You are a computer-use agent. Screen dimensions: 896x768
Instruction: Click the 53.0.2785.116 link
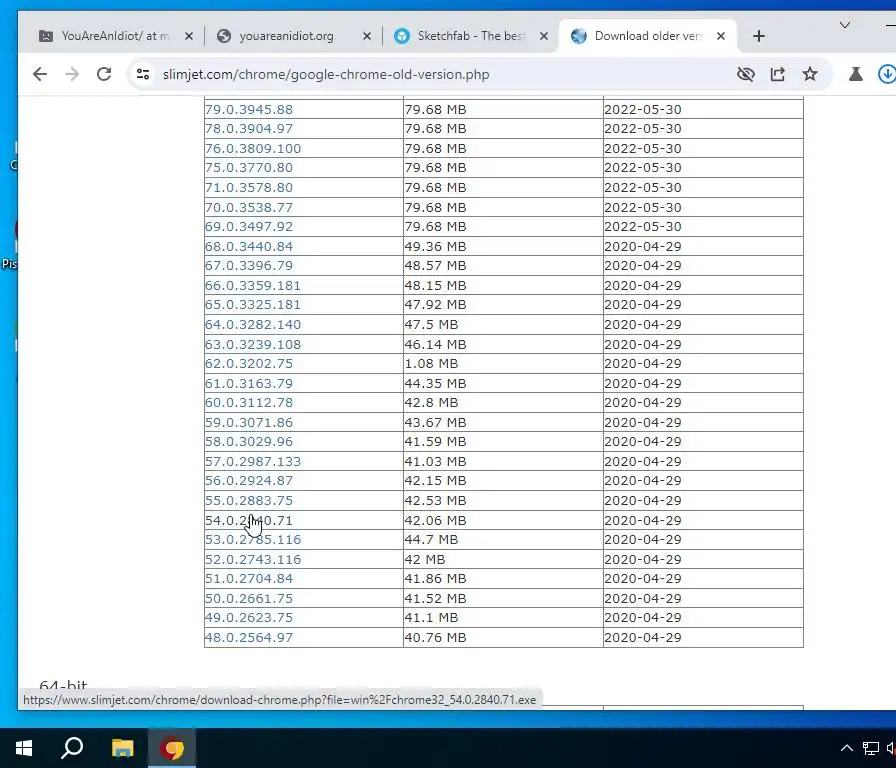pos(253,539)
